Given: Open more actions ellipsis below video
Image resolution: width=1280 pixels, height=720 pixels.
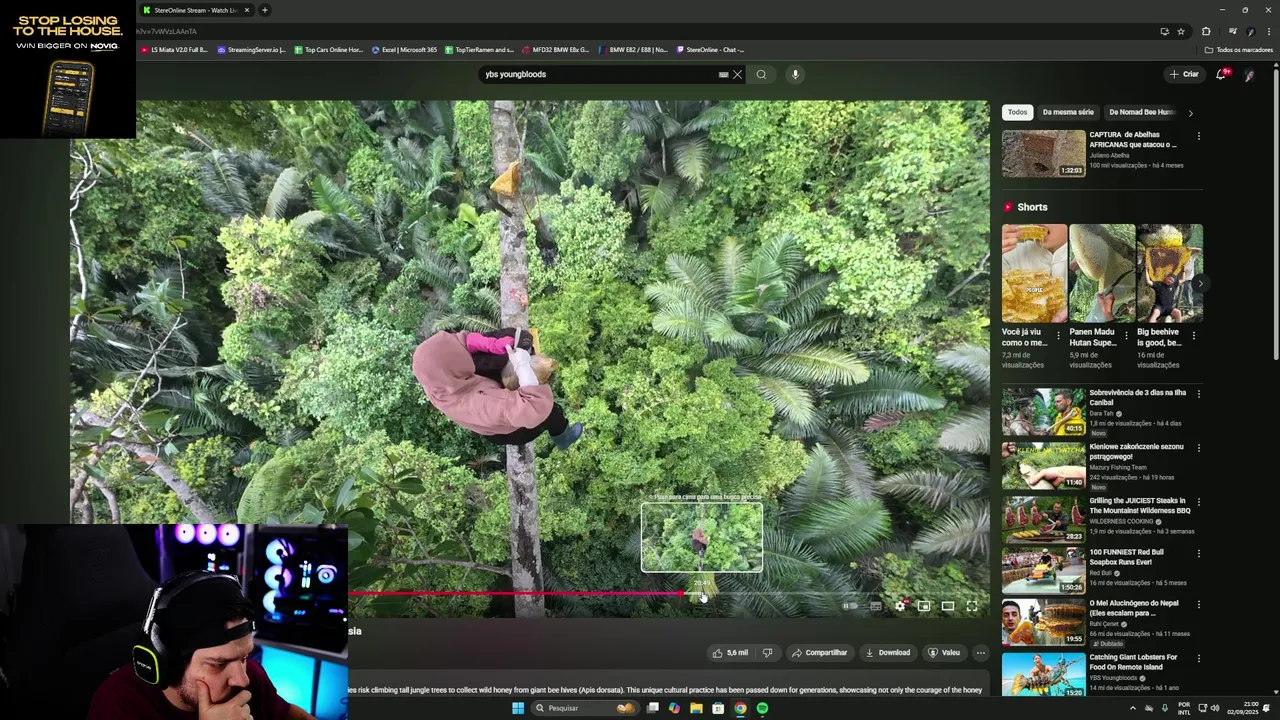Looking at the screenshot, I should (x=981, y=653).
